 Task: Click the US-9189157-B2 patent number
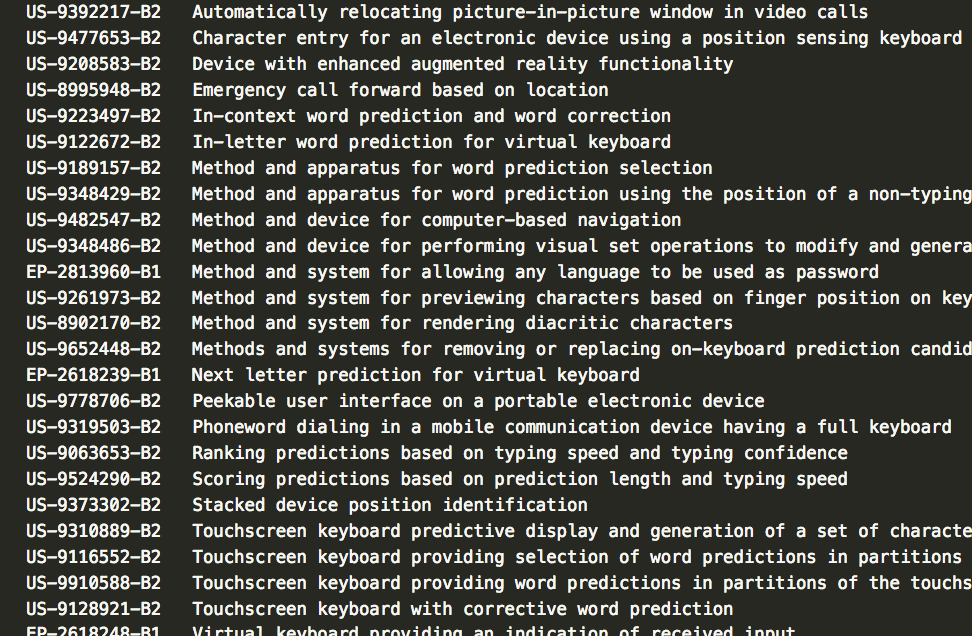tap(94, 168)
